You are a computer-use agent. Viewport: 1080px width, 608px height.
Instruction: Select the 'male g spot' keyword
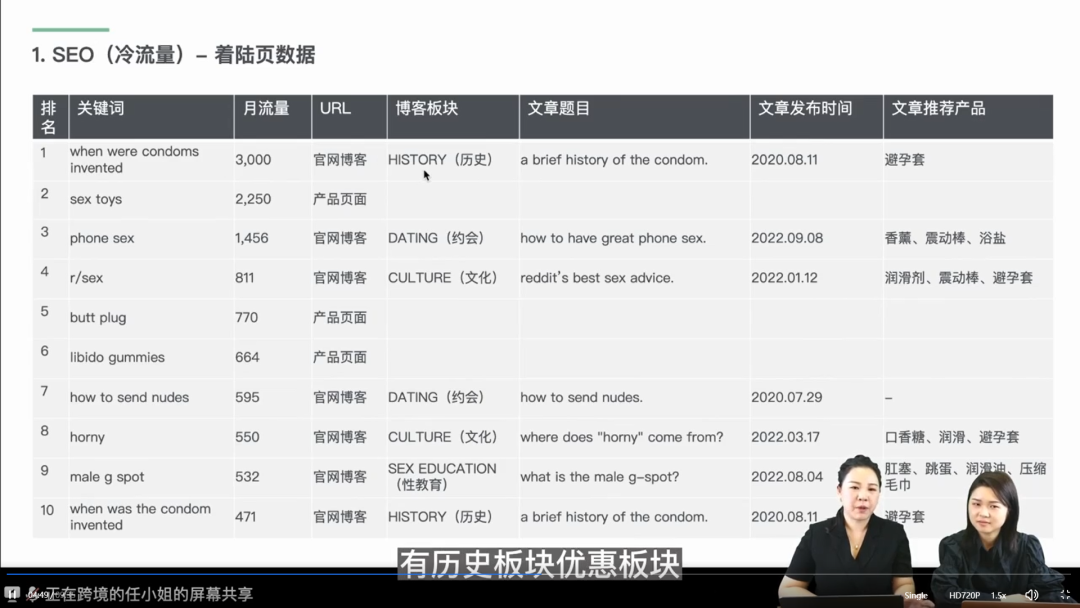coord(107,476)
